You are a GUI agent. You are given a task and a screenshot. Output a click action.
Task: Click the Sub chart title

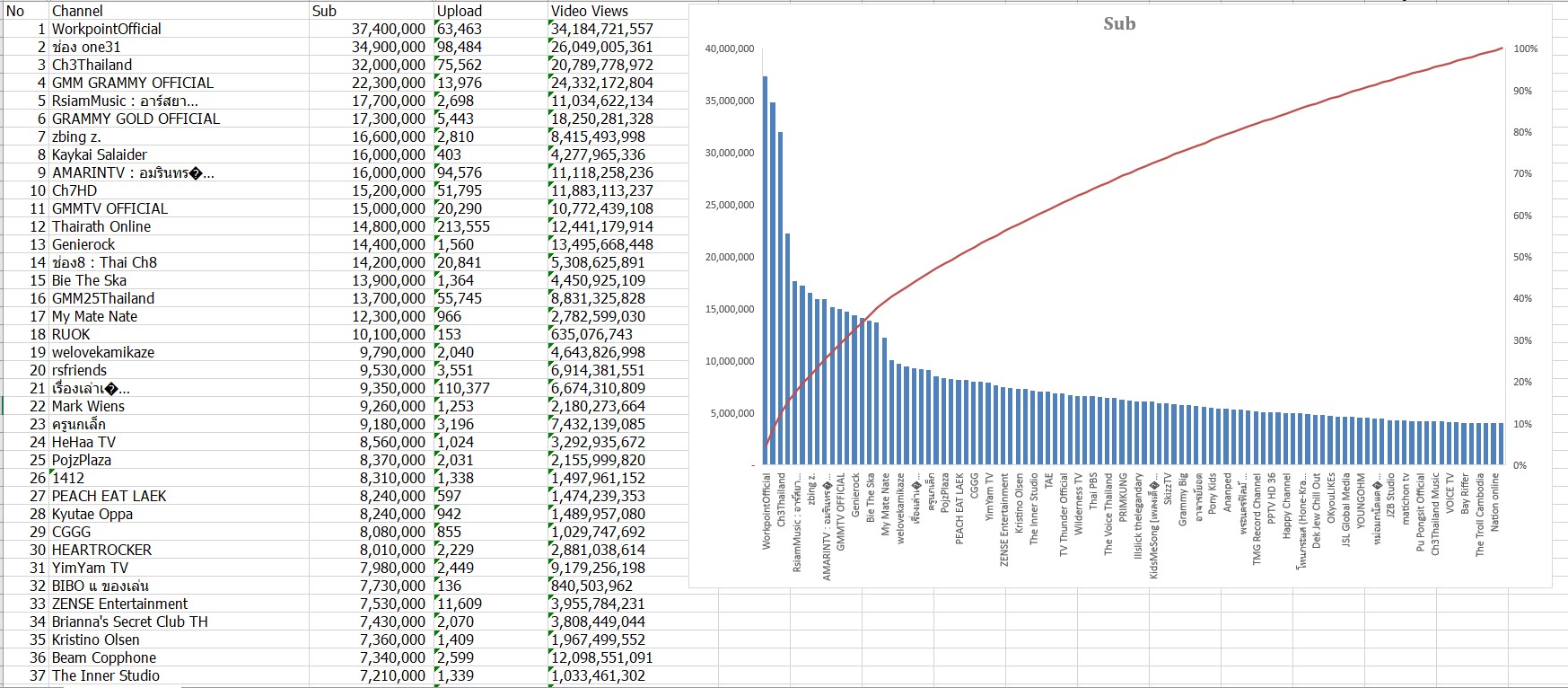pos(1119,24)
